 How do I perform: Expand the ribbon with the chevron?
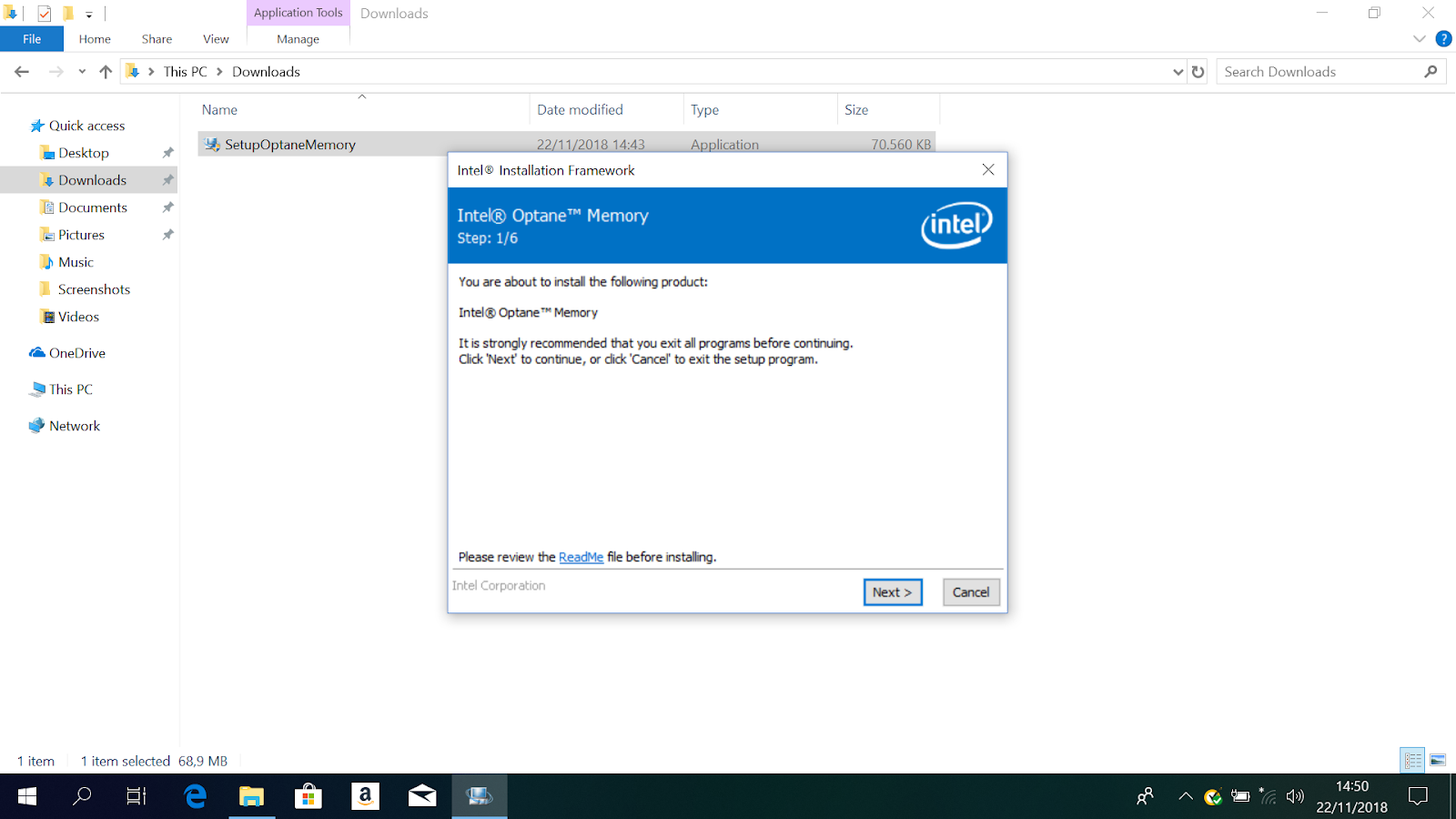tap(1419, 39)
